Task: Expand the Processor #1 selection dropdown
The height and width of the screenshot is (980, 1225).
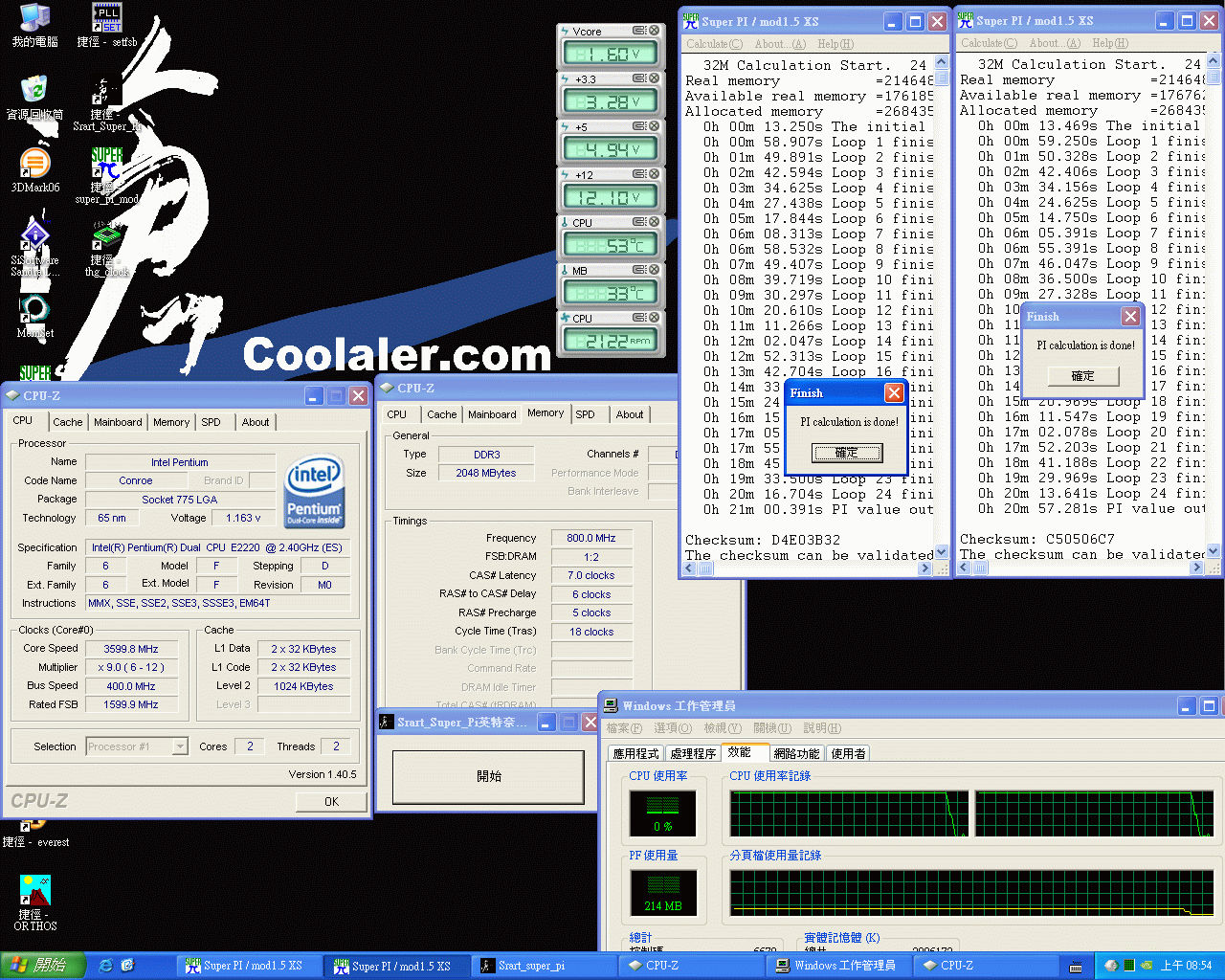Action: (180, 746)
